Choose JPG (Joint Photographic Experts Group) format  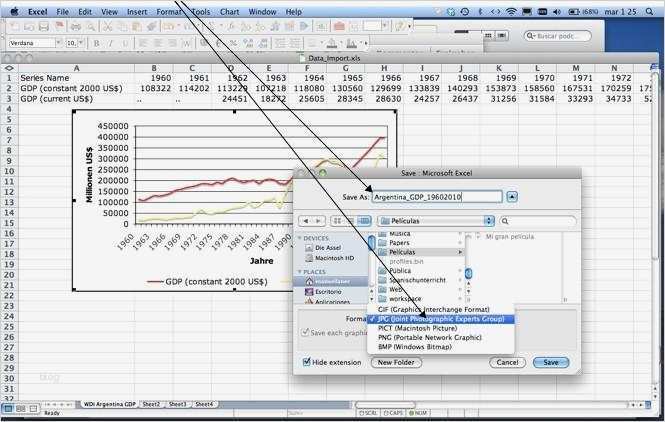(441, 319)
